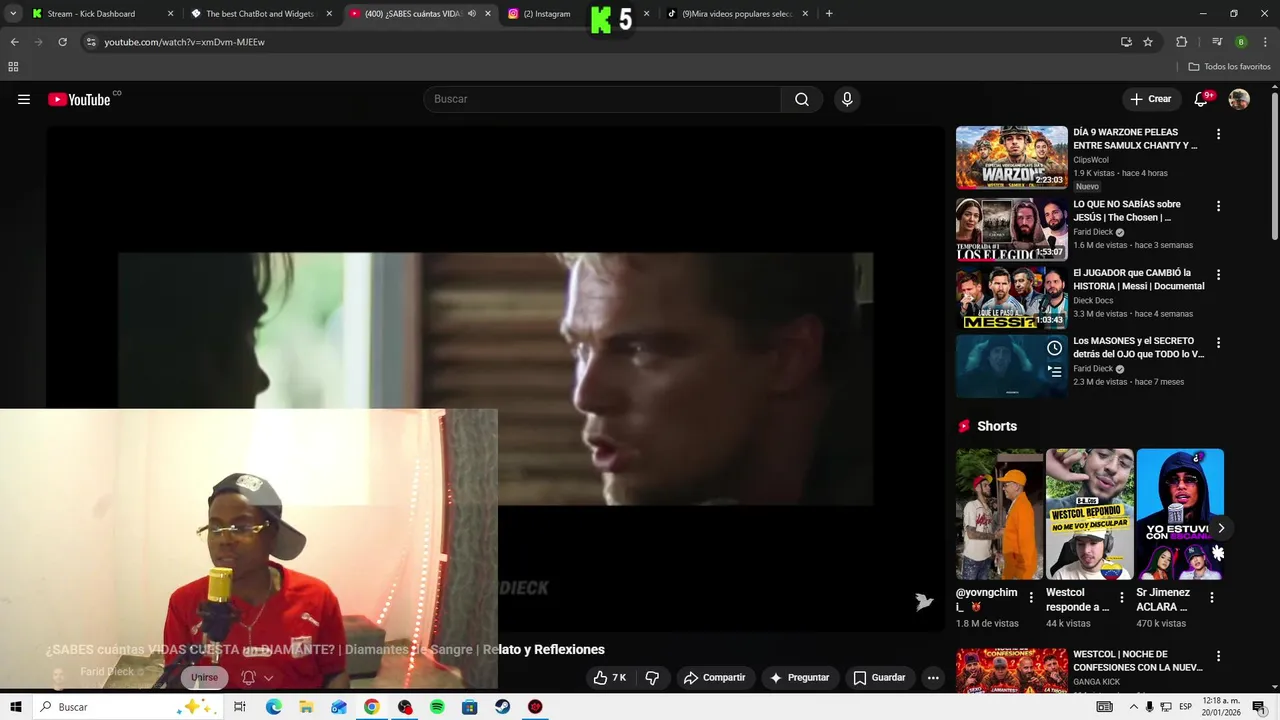Start voice search with microphone icon
The image size is (1280, 720).
(847, 99)
